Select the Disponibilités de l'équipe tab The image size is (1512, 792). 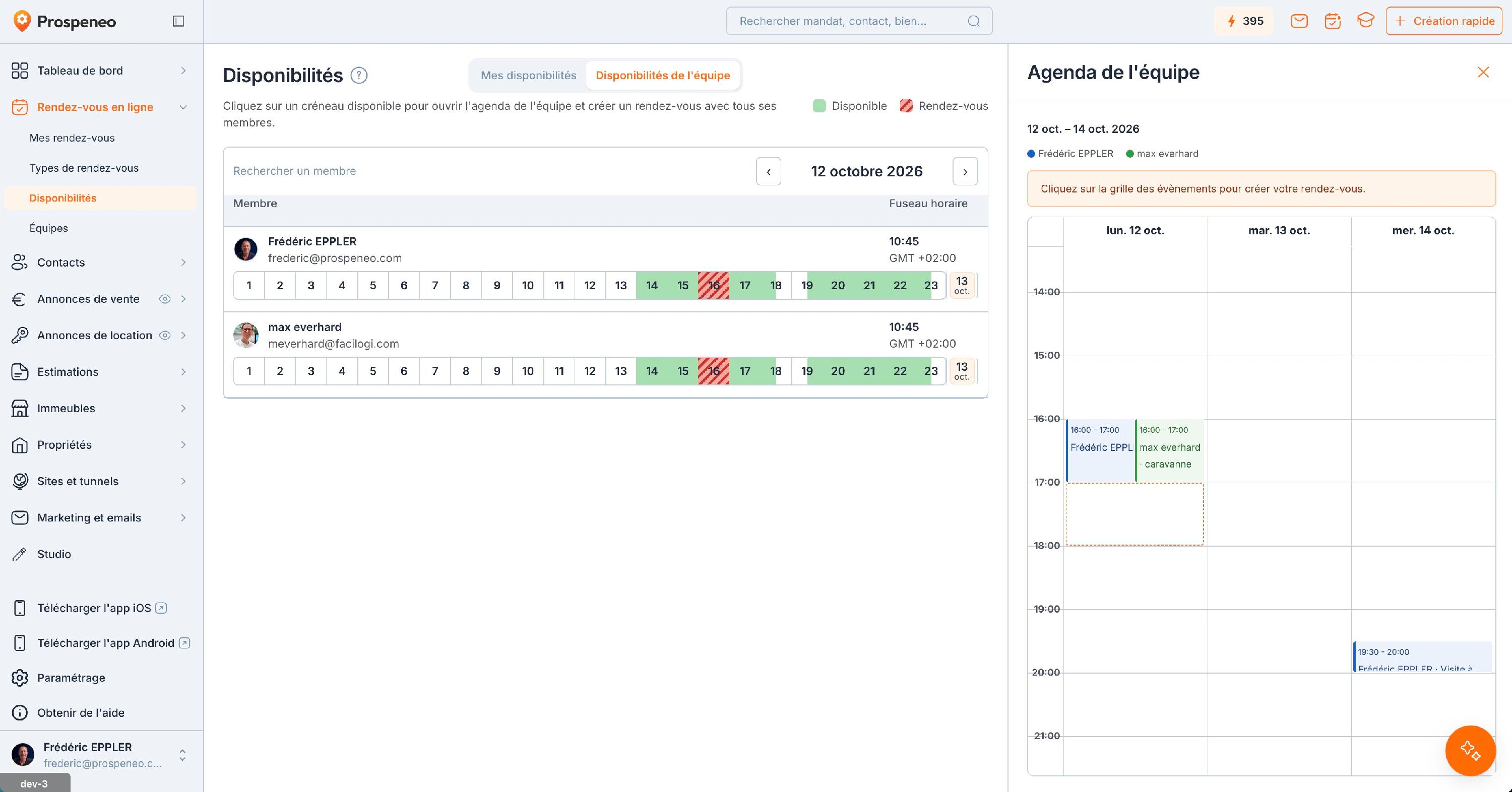click(663, 75)
